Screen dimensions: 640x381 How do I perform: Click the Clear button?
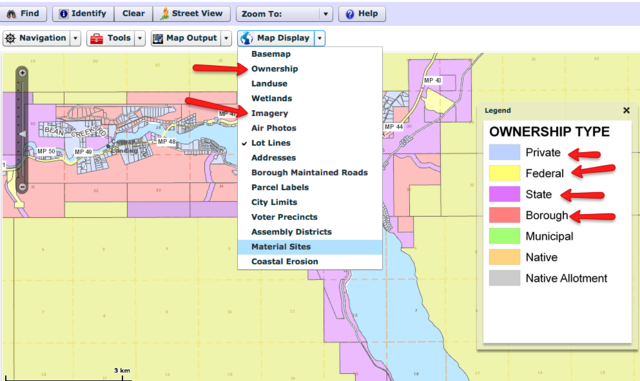click(x=133, y=13)
